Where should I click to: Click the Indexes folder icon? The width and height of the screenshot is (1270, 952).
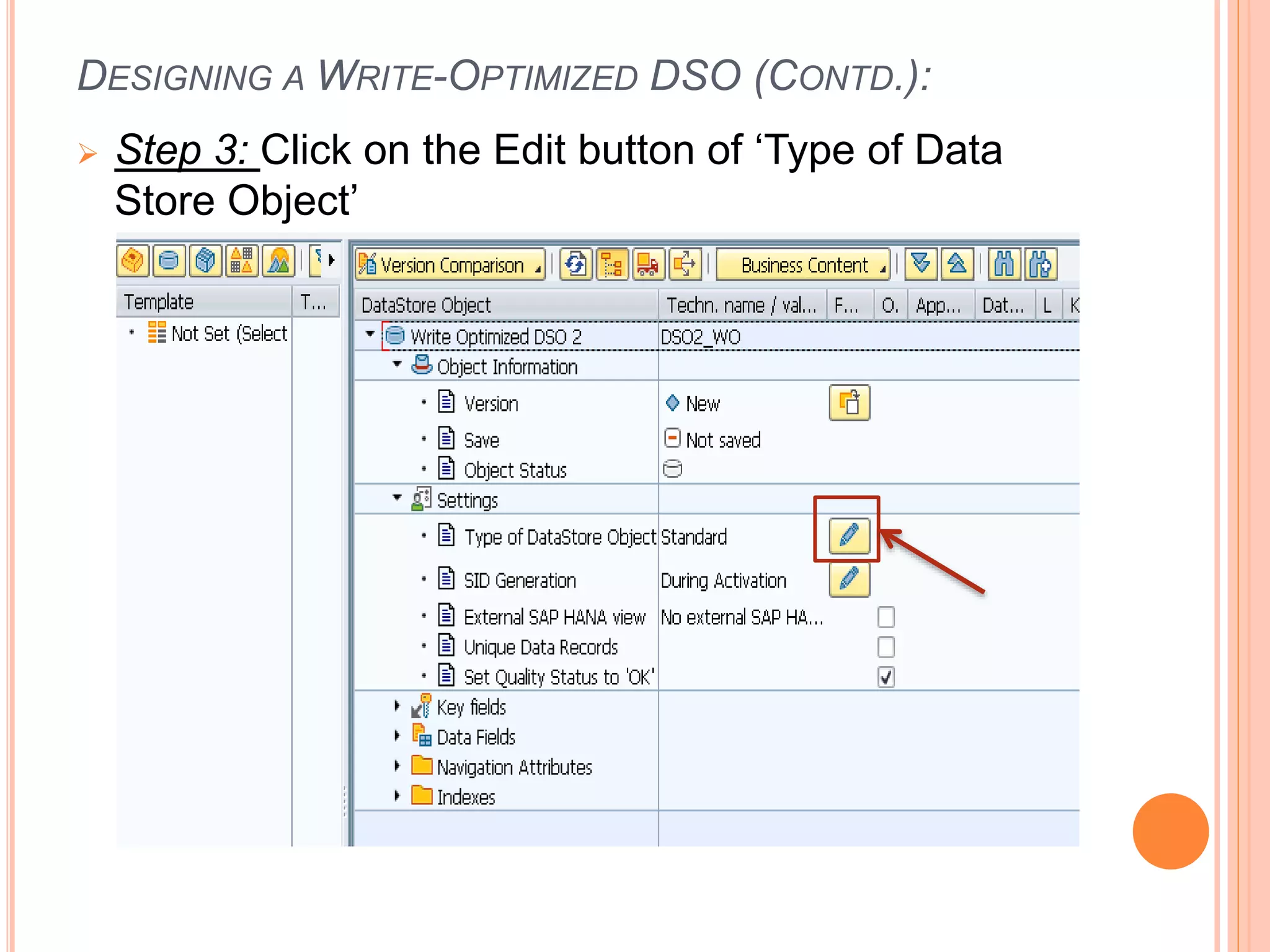422,795
